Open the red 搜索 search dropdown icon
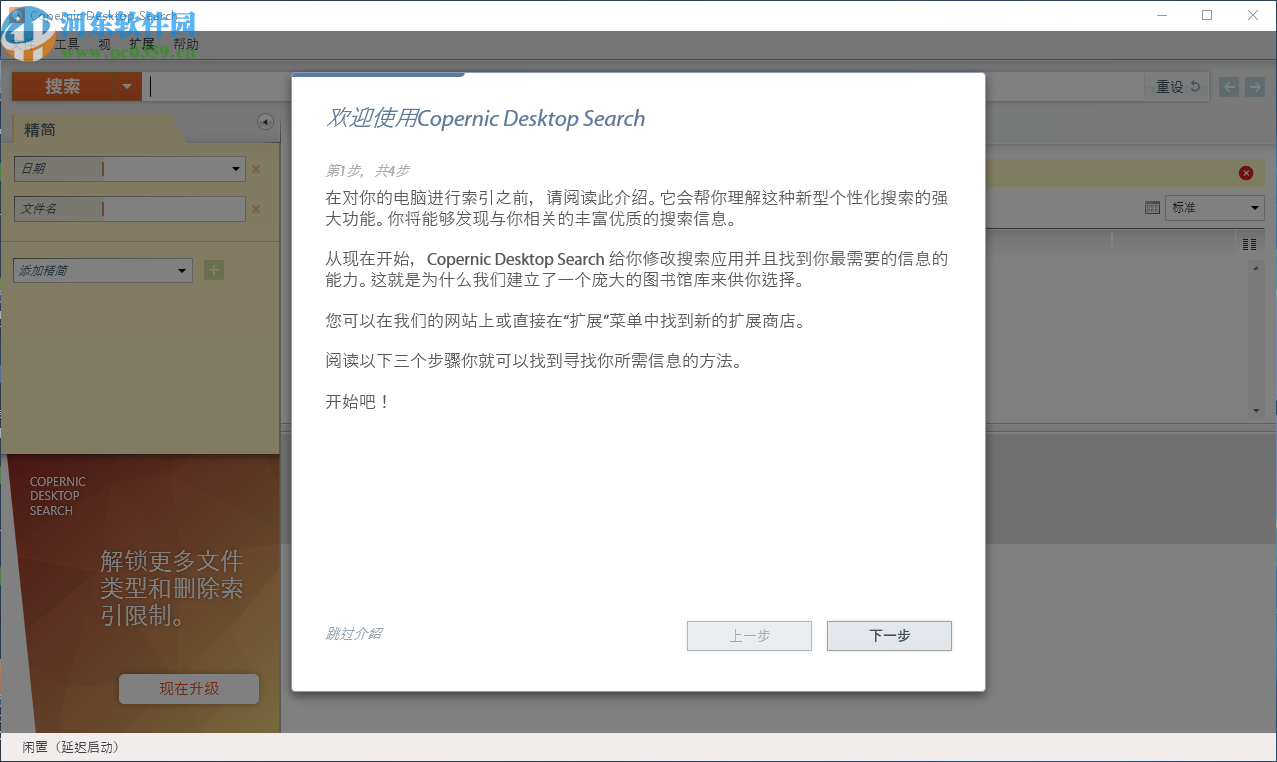Image resolution: width=1277 pixels, height=762 pixels. coord(126,87)
